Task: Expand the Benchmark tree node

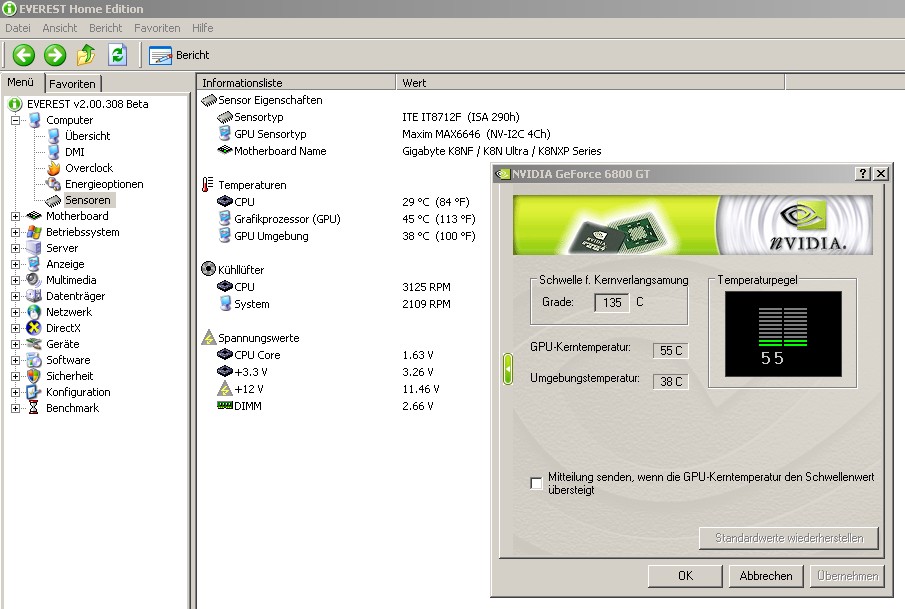Action: pos(15,408)
